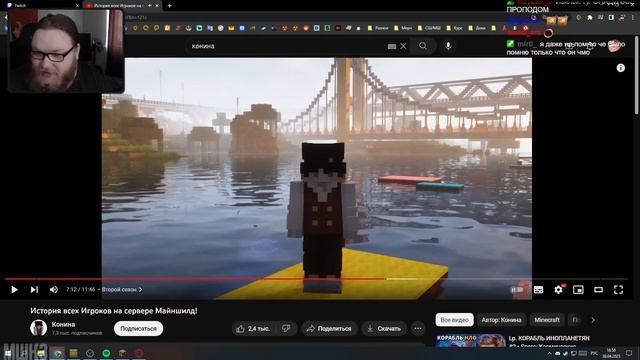Open the video info card icon
The width and height of the screenshot is (640, 360).
tap(620, 68)
